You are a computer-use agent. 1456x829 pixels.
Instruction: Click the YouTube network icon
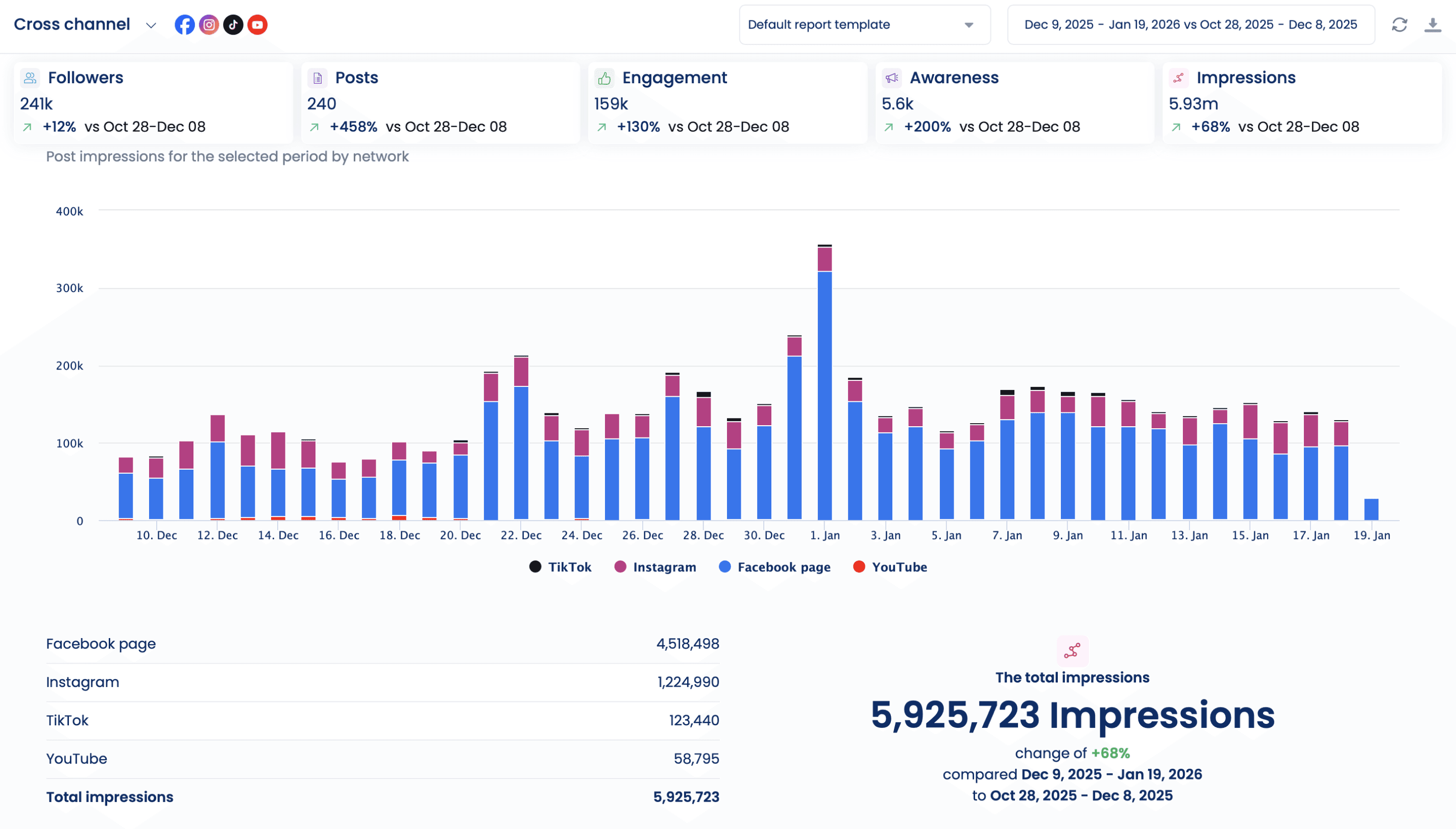[257, 25]
